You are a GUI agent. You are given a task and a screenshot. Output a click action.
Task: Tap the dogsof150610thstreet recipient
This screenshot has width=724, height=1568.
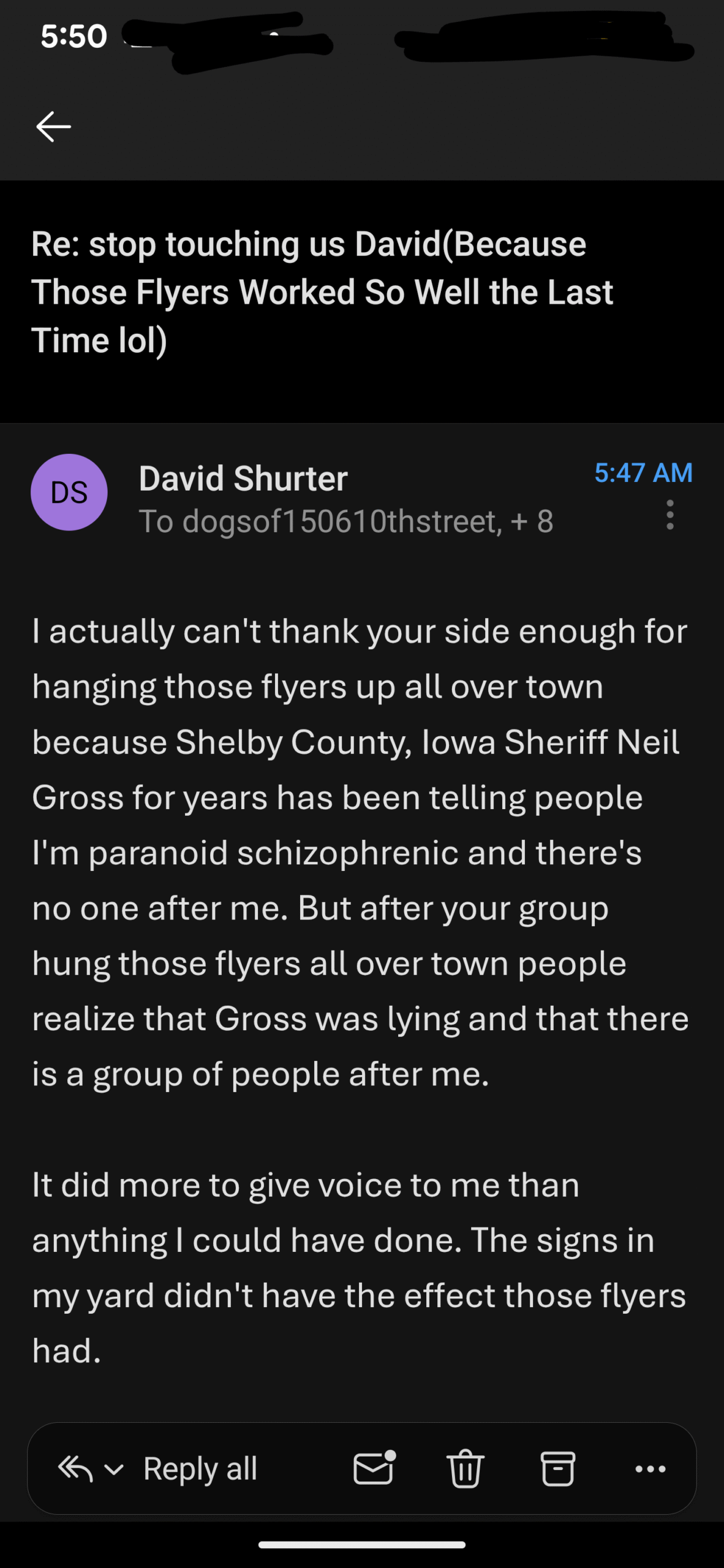341,521
